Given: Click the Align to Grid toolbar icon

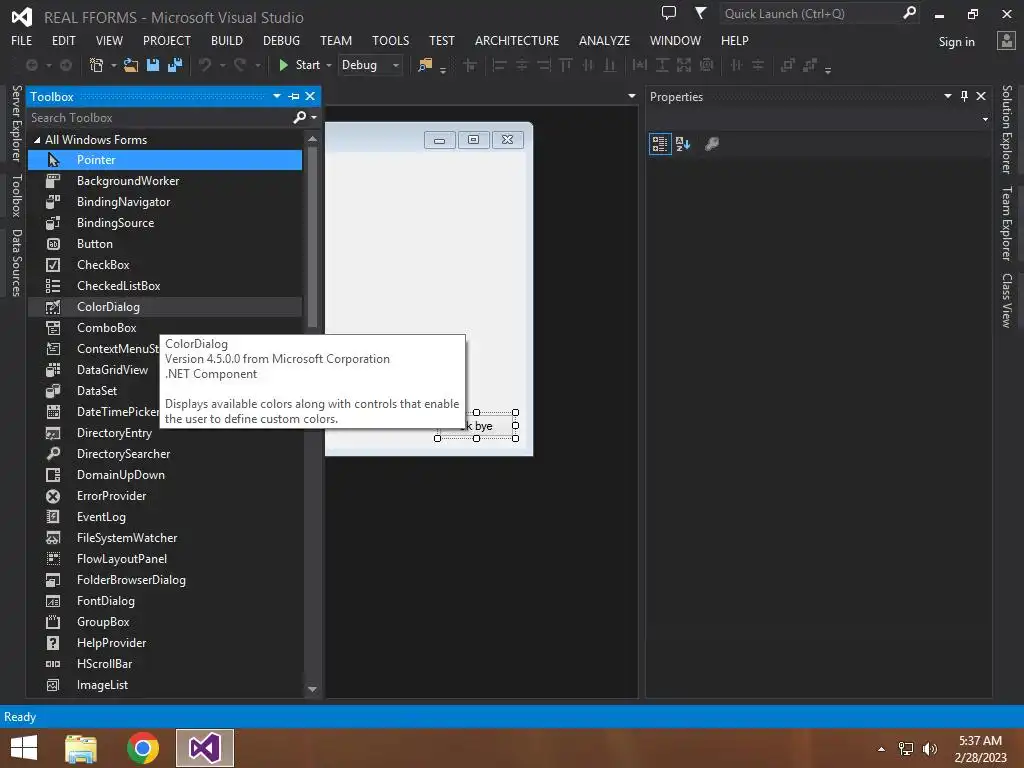Looking at the screenshot, I should point(470,65).
